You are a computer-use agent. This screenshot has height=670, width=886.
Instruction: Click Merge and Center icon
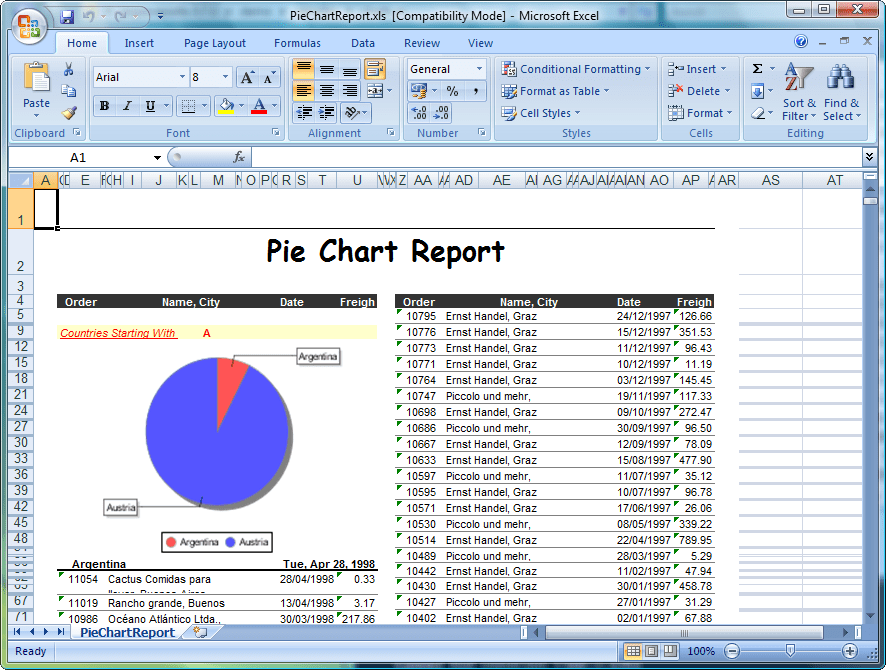[x=375, y=90]
